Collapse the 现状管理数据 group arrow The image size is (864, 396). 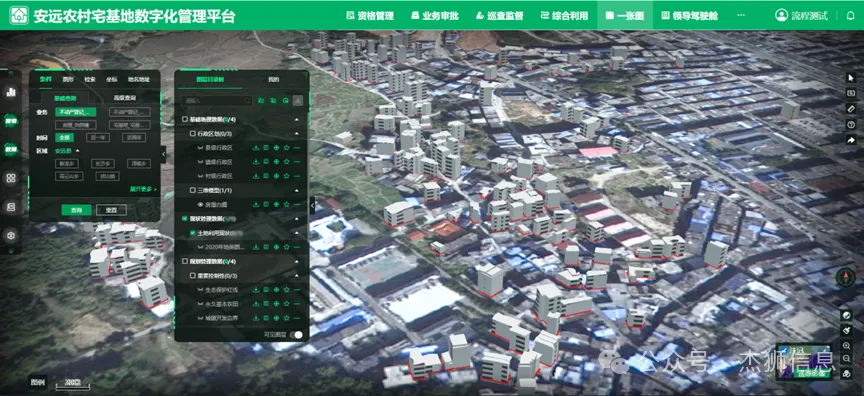(x=296, y=219)
